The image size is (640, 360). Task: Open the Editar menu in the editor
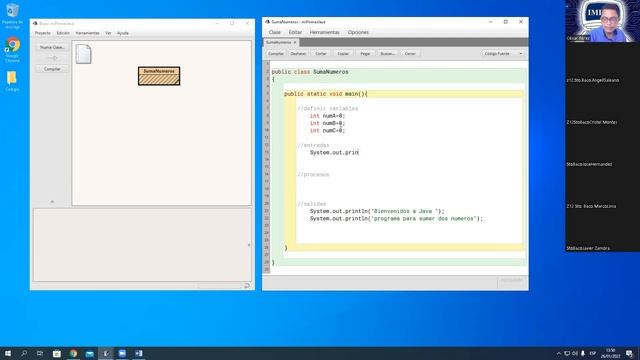(x=295, y=32)
